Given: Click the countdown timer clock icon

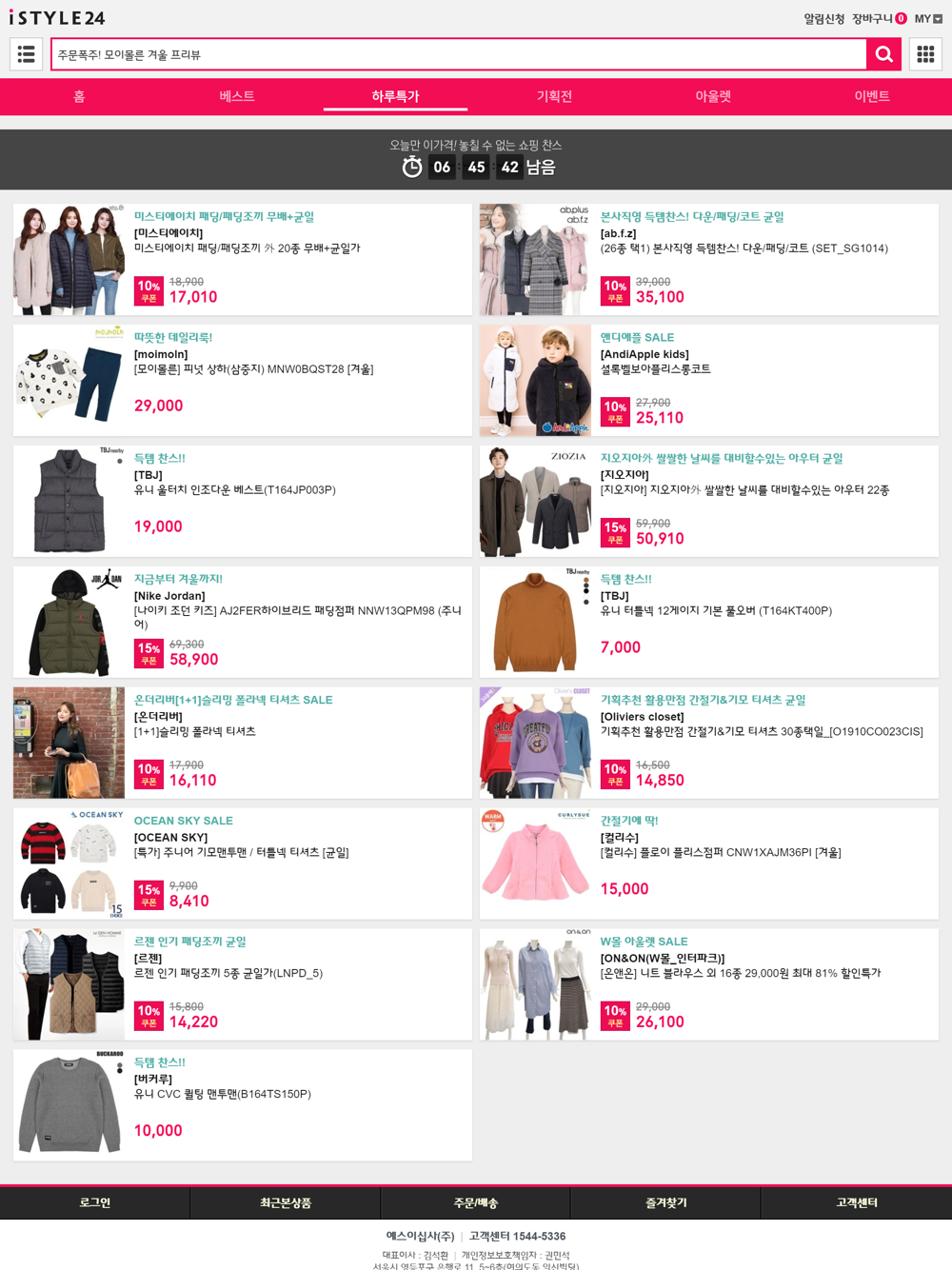Looking at the screenshot, I should click(x=412, y=168).
